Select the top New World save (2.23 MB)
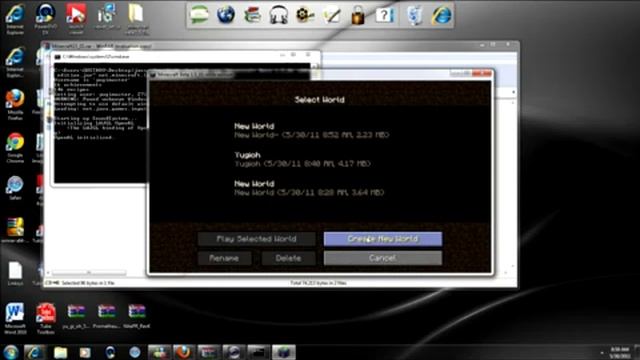The height and width of the screenshot is (360, 640). [x=311, y=131]
